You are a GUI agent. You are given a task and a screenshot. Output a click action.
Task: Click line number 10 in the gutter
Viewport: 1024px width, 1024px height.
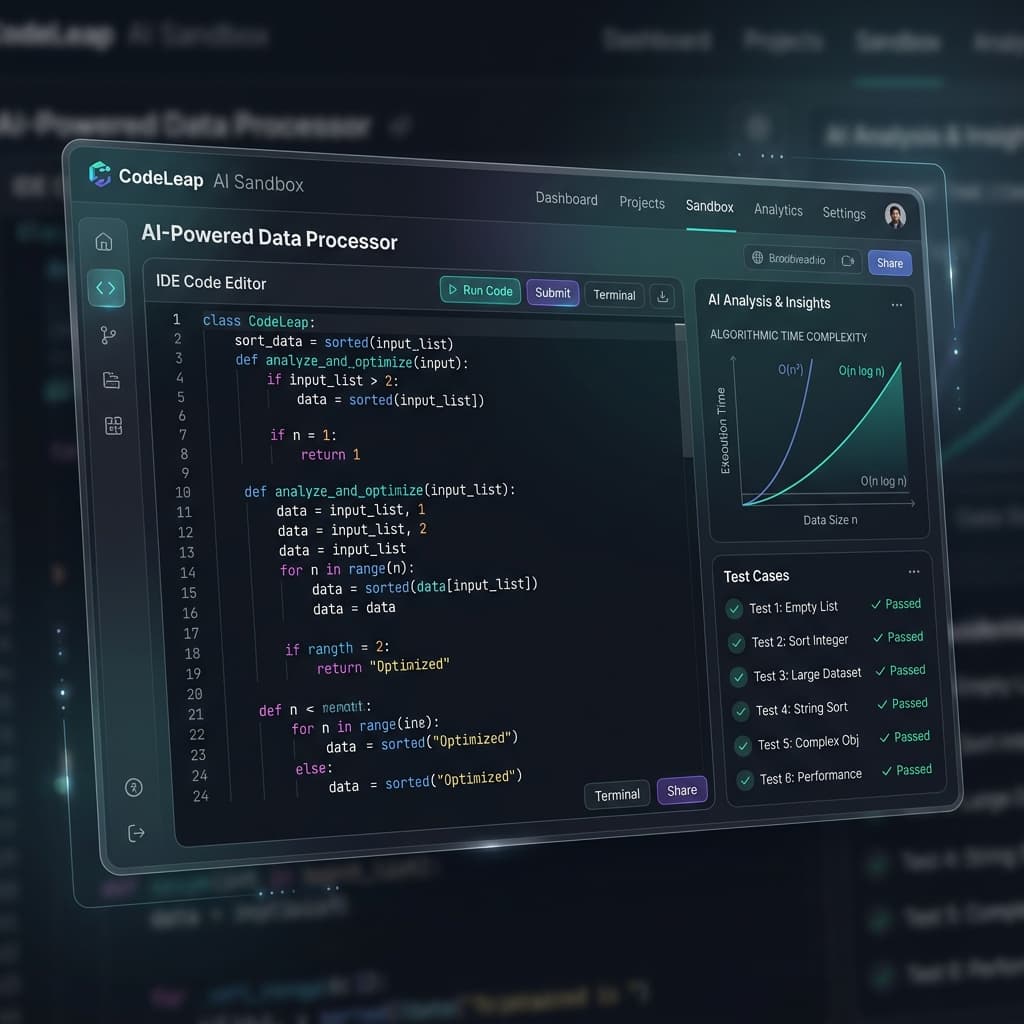coord(183,492)
